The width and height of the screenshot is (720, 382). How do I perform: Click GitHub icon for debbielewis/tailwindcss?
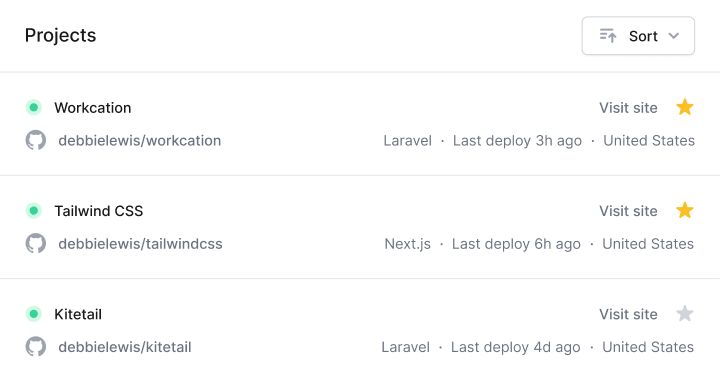(36, 243)
